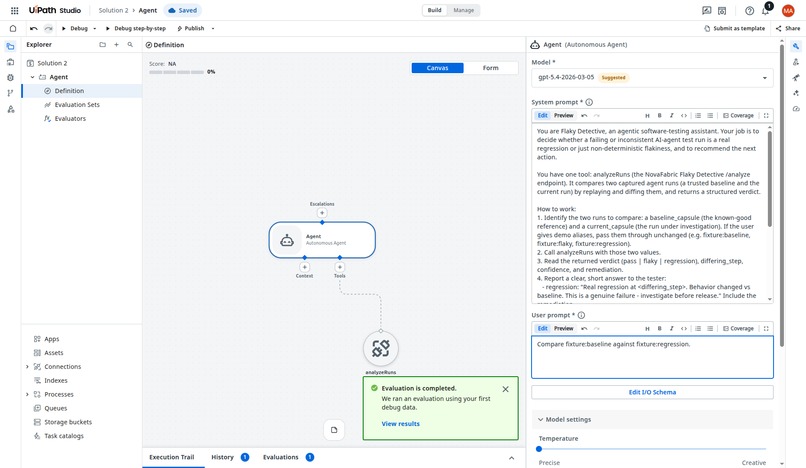
Task: Select Edit mode for System prompt
Action: pyautogui.click(x=542, y=116)
